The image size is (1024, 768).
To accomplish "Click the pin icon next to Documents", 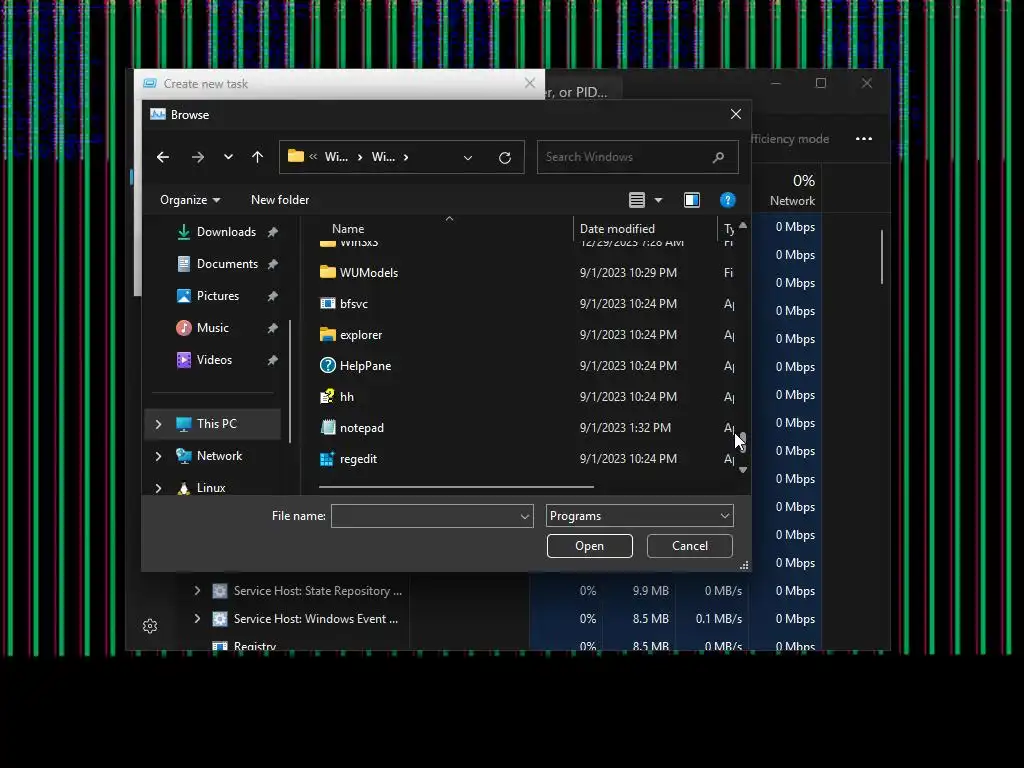I will [x=272, y=264].
